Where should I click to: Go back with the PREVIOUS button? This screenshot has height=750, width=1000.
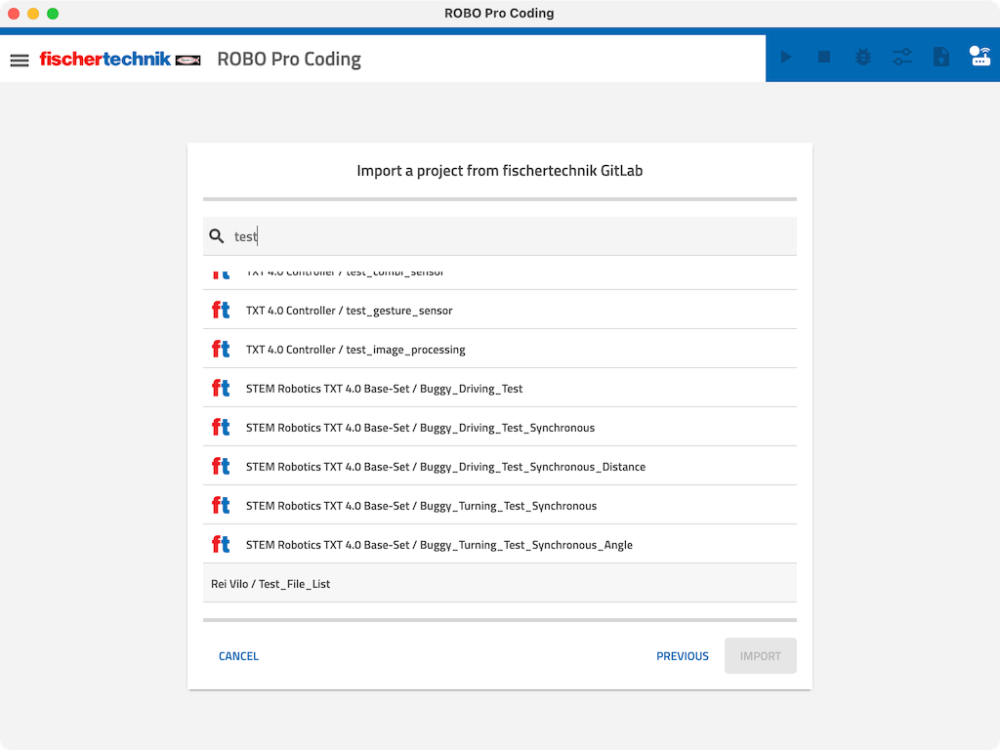pos(682,656)
